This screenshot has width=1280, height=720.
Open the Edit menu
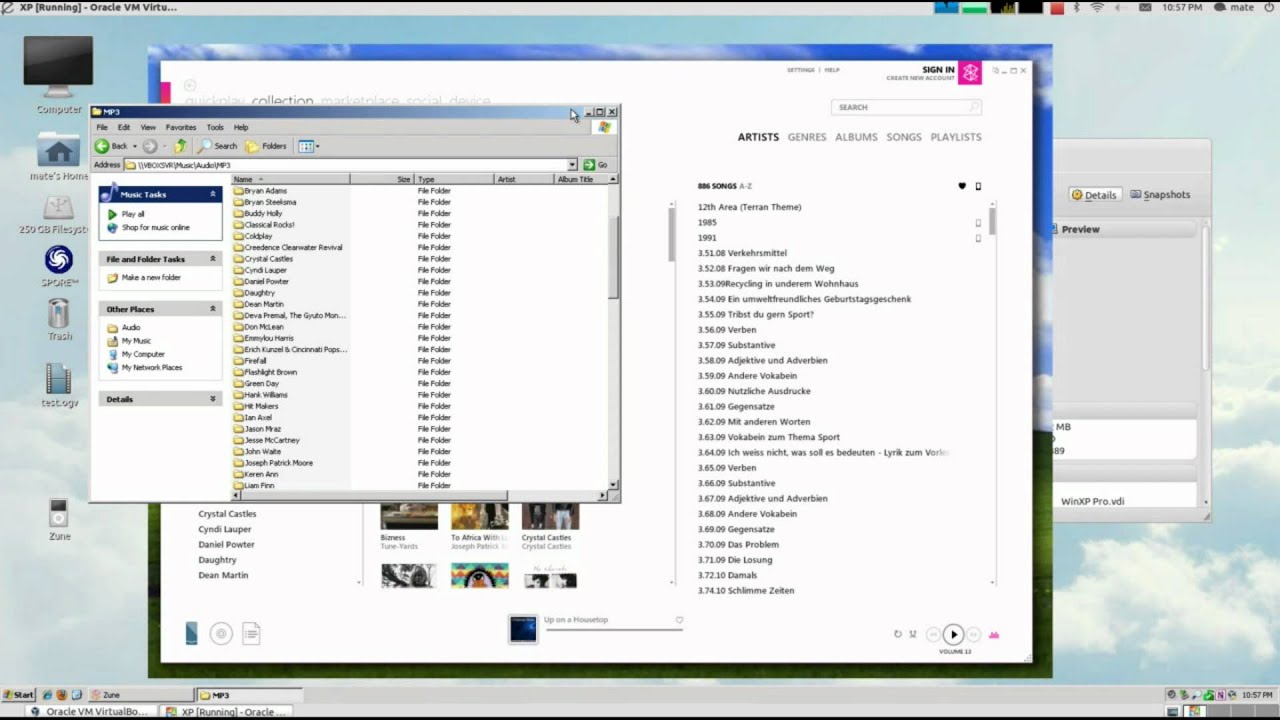point(124,128)
